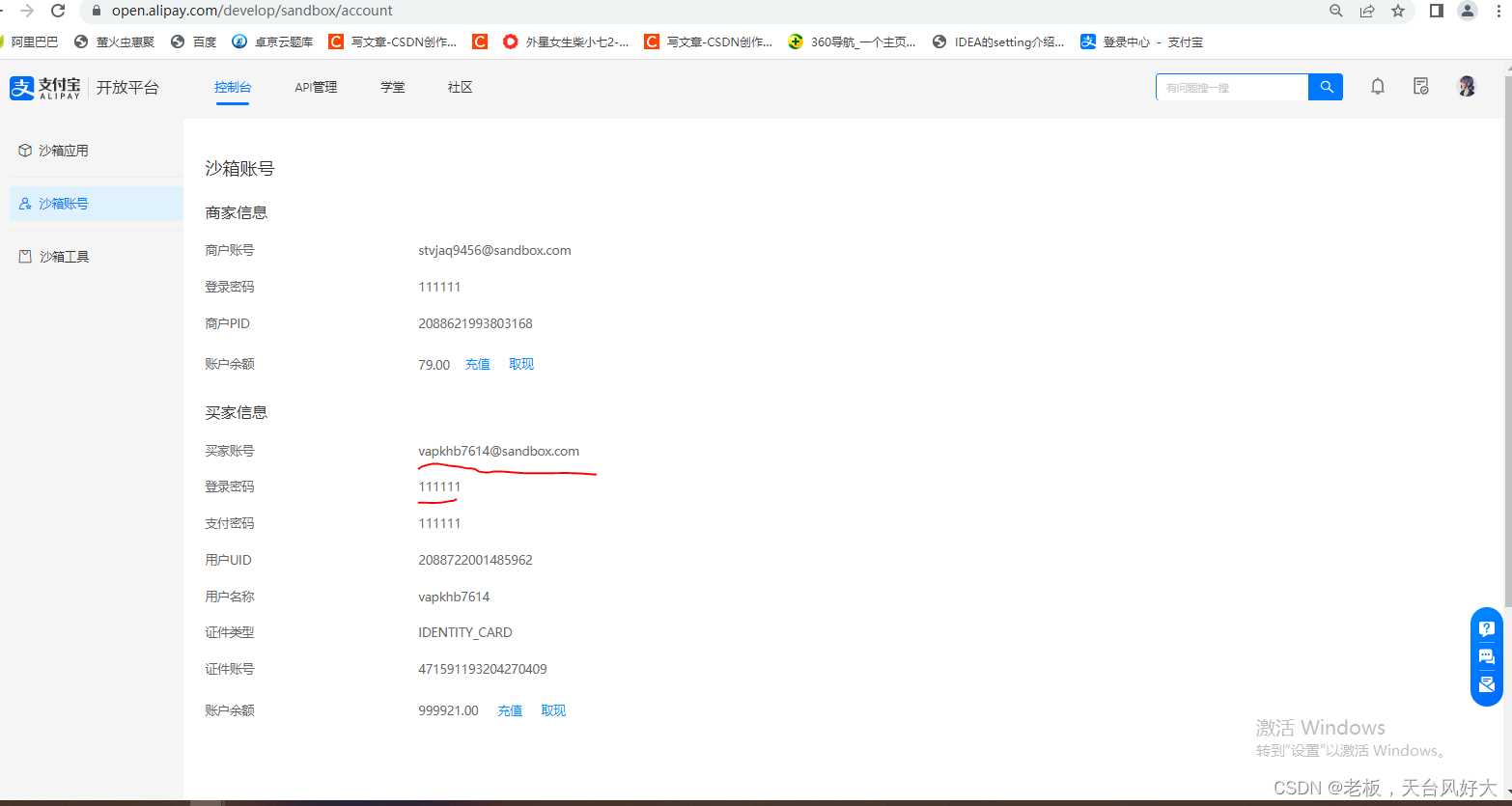
Task: Click the Alipay logo in header
Action: 45,88
